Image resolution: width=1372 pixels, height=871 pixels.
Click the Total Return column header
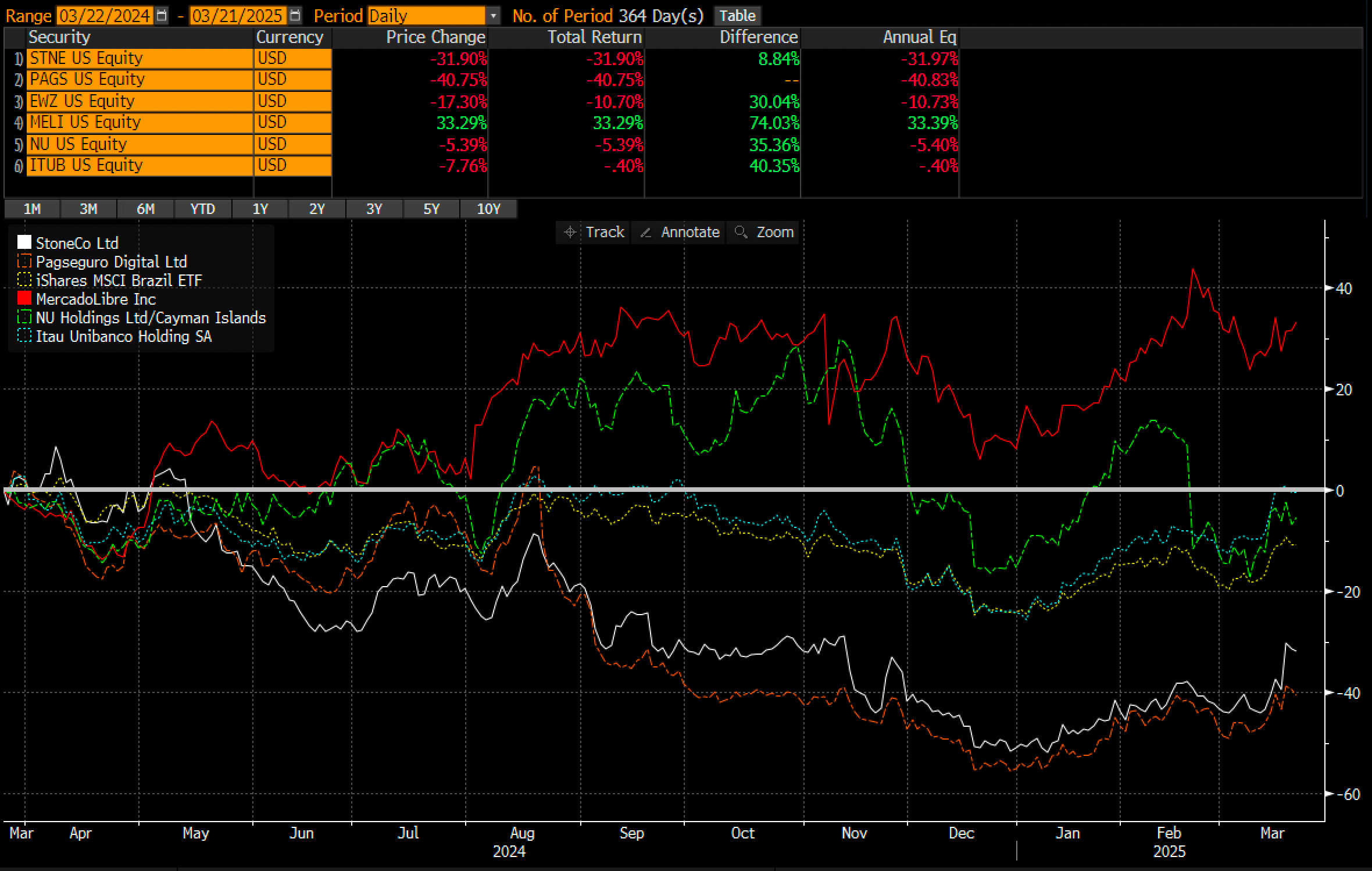pos(594,37)
